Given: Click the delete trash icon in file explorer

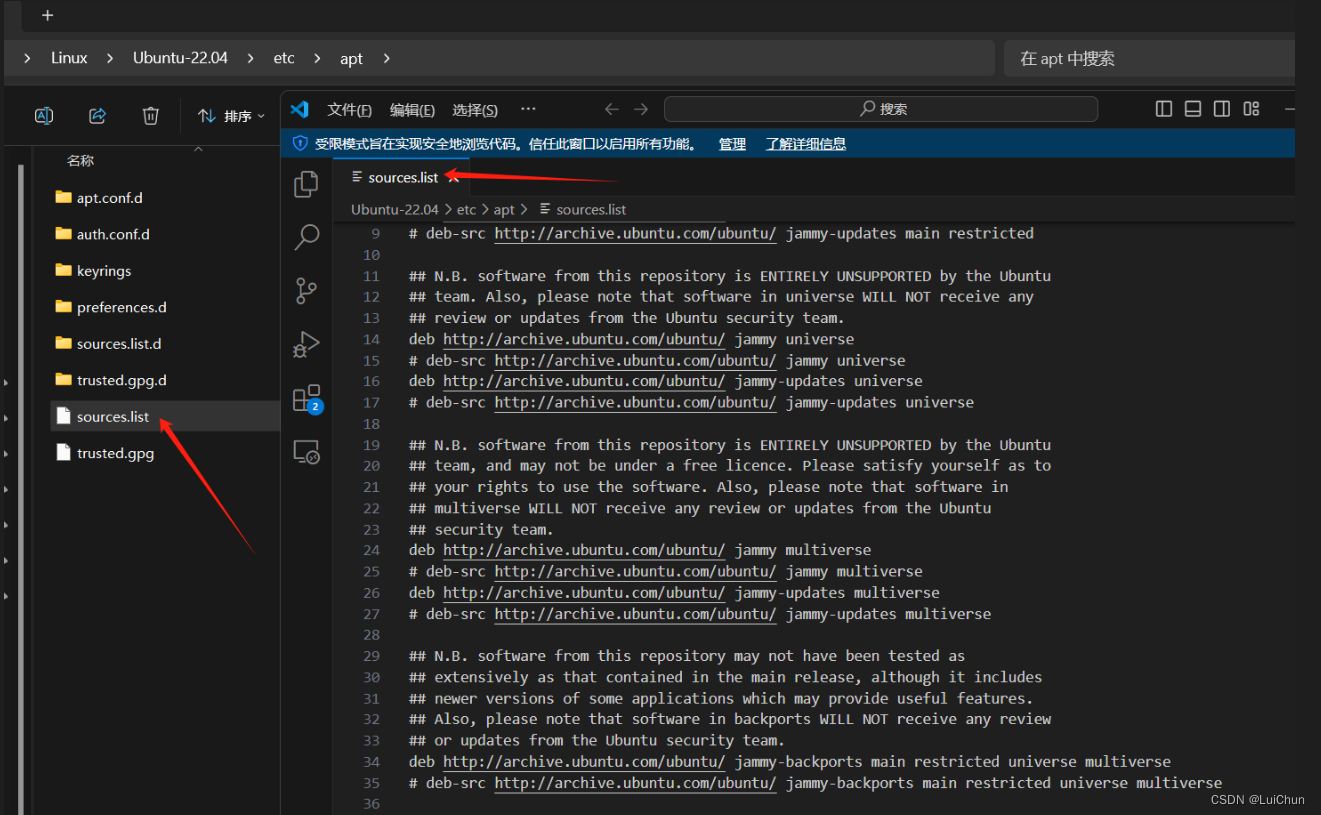Looking at the screenshot, I should point(151,116).
